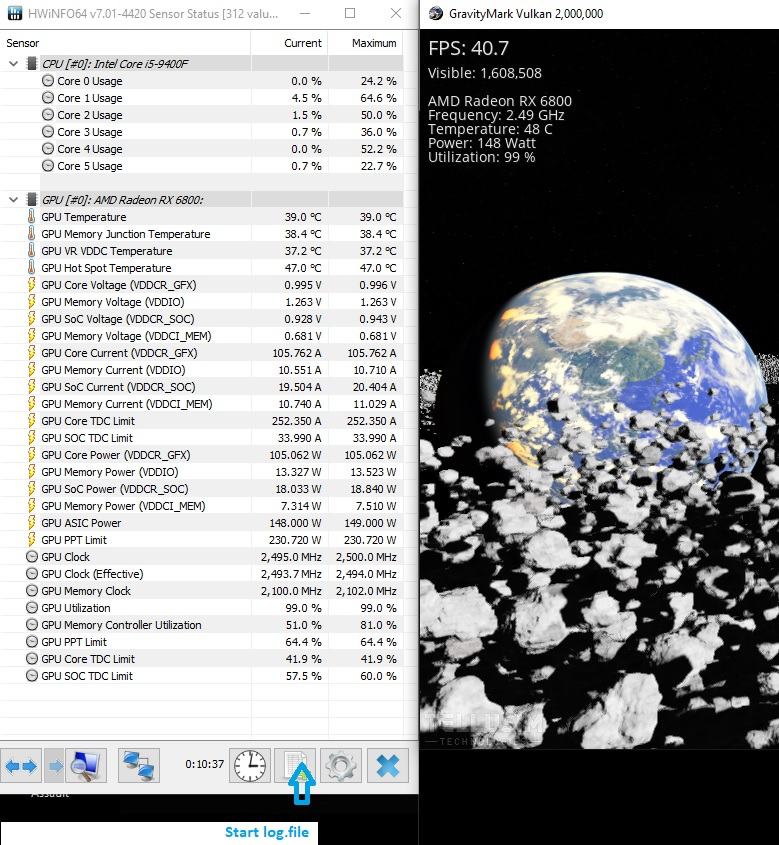
Task: Select GPU Memory Voltage (VDDIO) row
Action: 201,302
